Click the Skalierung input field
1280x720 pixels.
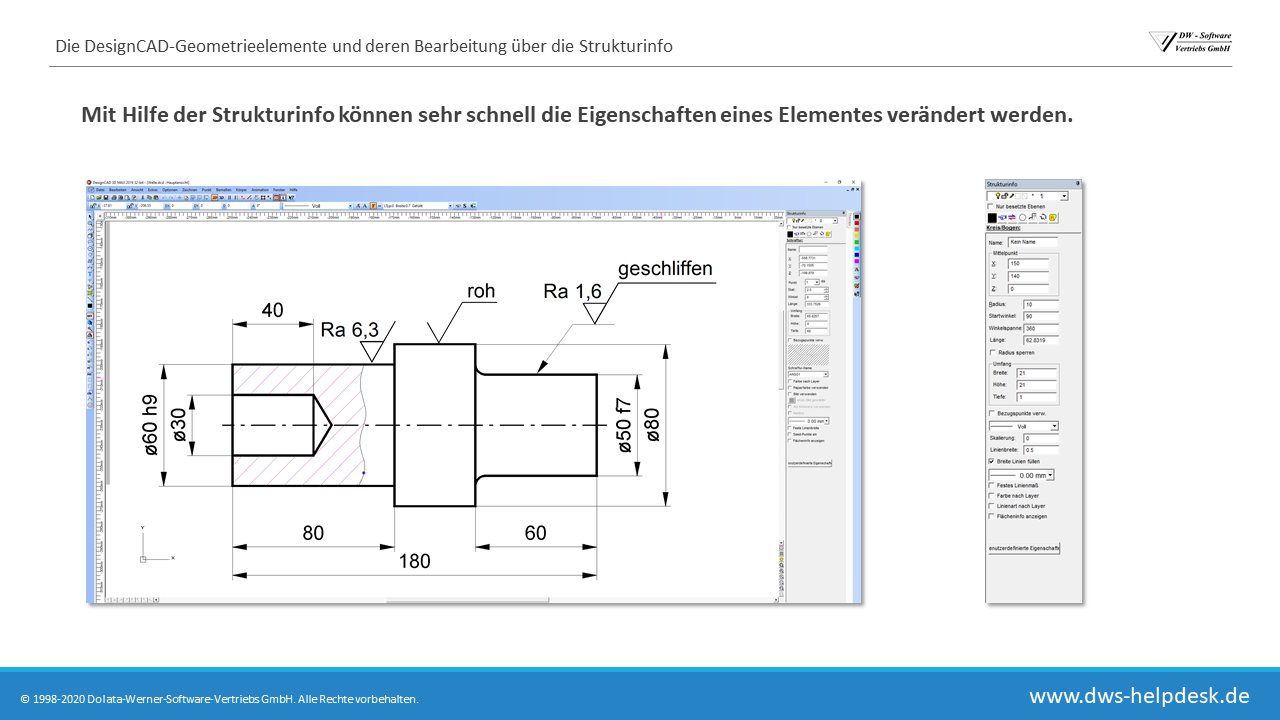tap(1041, 438)
